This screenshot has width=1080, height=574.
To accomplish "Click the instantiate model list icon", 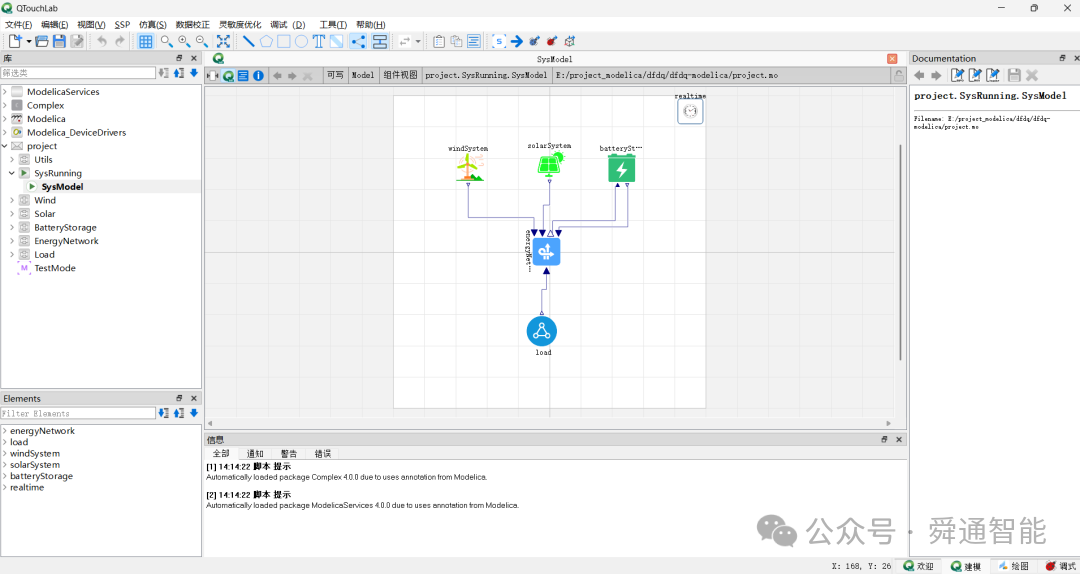I will (474, 41).
